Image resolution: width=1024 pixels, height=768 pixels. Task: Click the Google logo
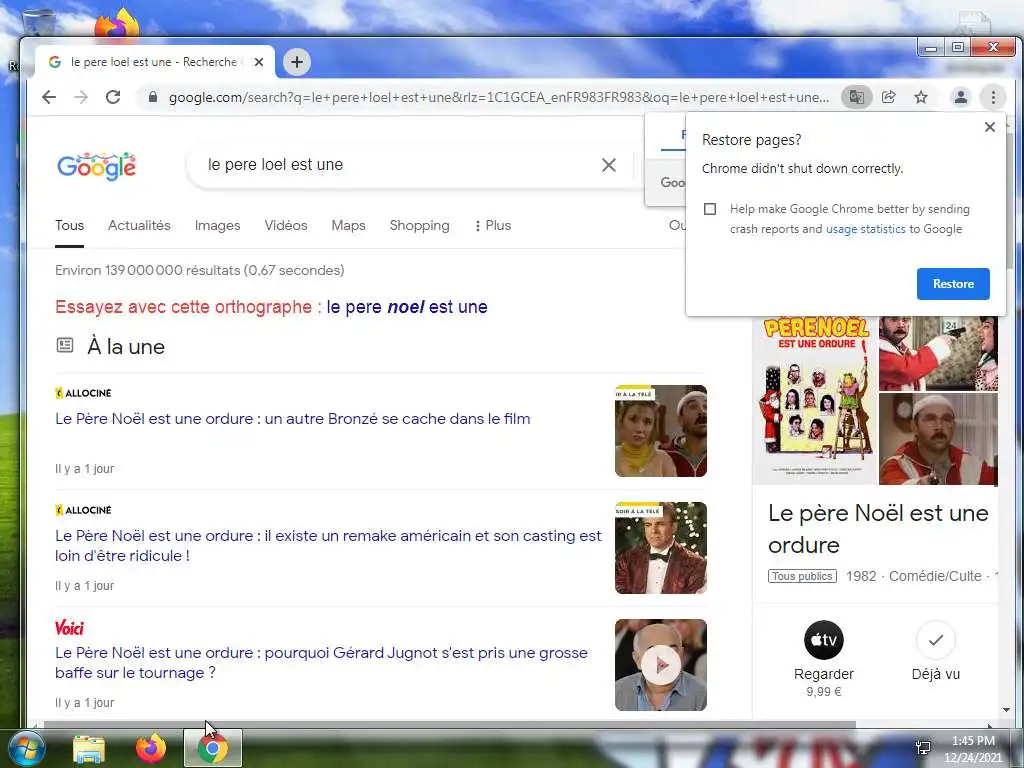click(x=97, y=167)
